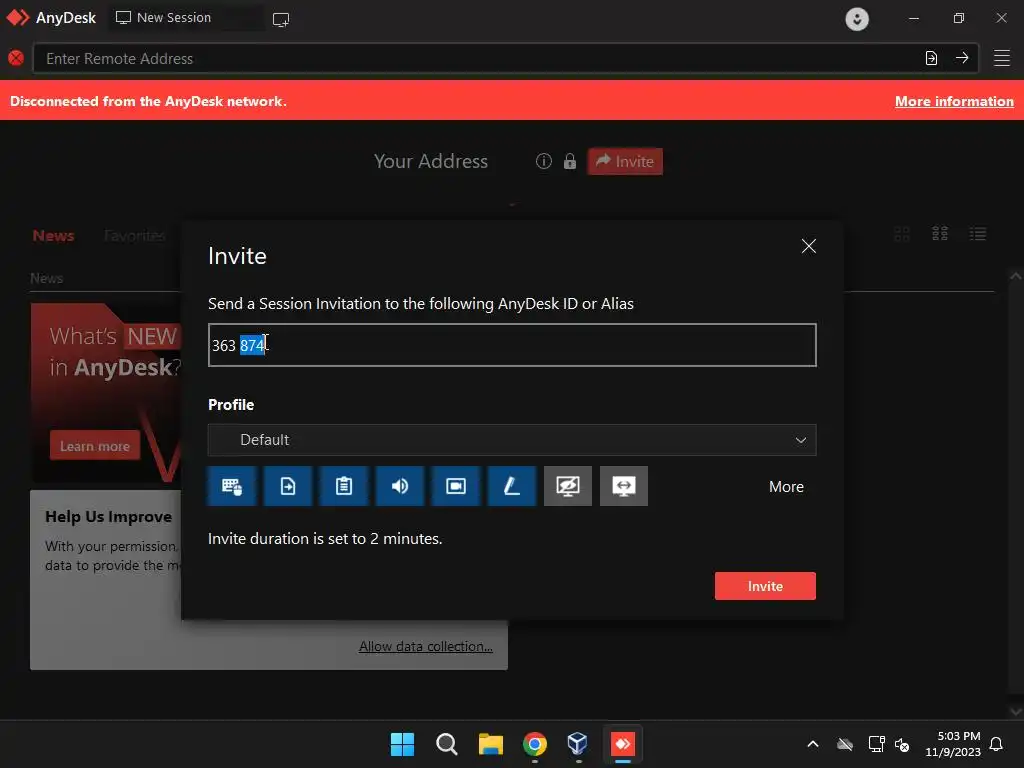Screen dimensions: 1024x768
Task: Click the muted volume tray icon
Action: [902, 744]
